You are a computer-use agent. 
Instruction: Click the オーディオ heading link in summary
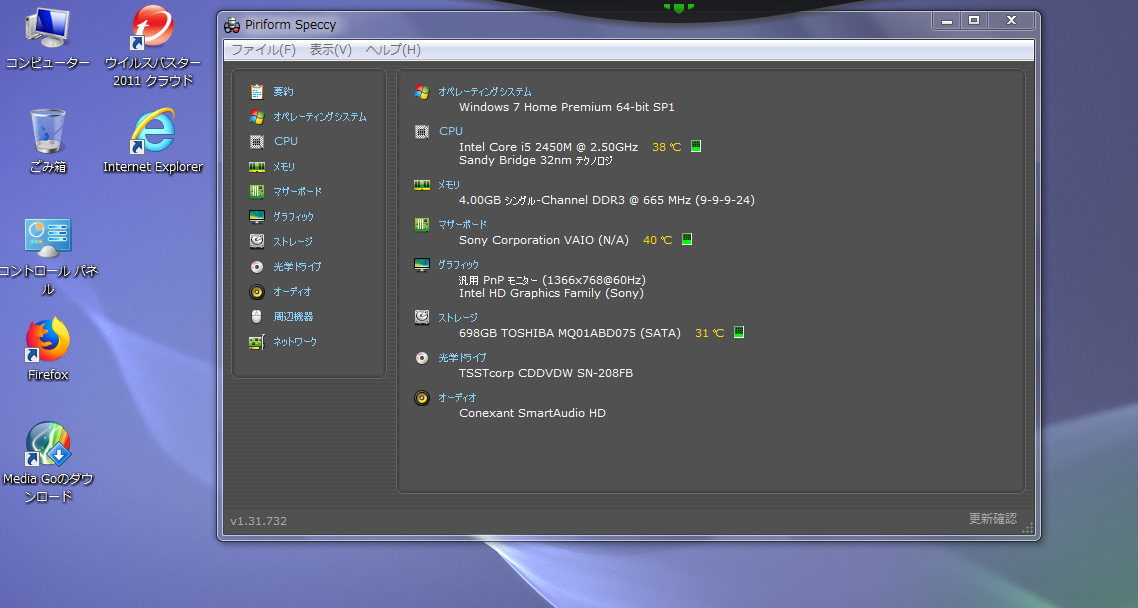coord(457,398)
